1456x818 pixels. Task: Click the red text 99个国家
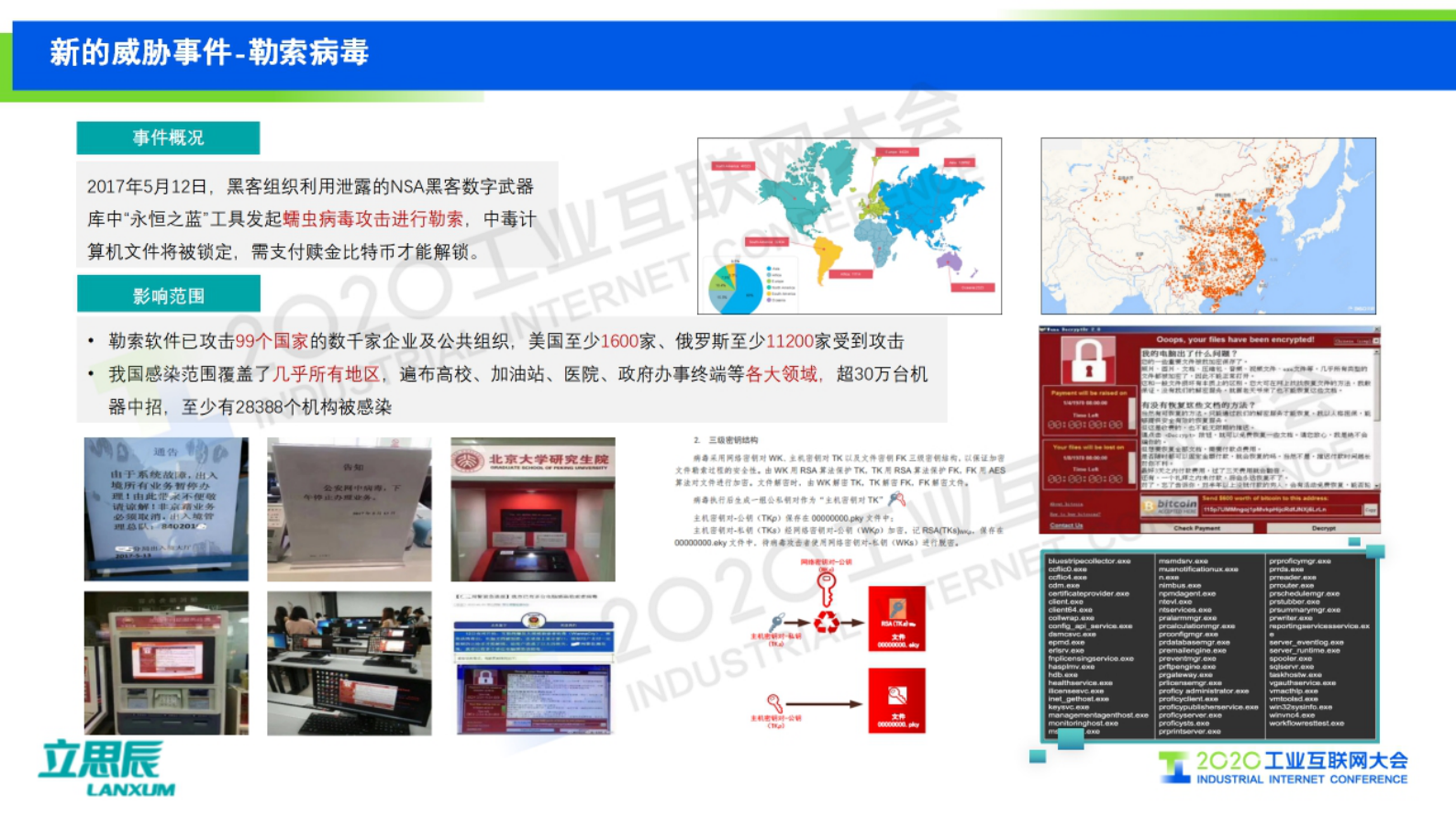click(272, 341)
